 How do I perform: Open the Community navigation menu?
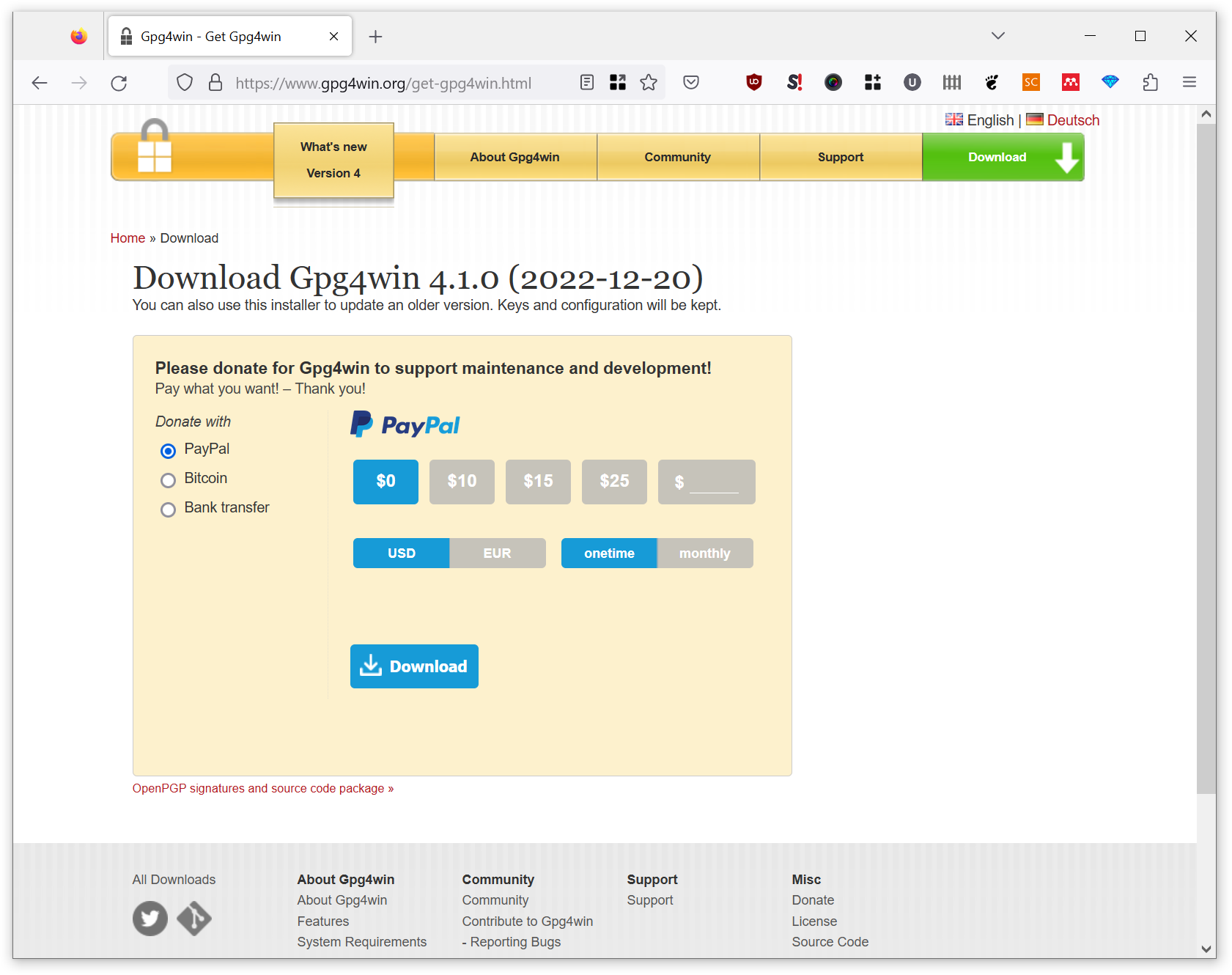click(678, 157)
